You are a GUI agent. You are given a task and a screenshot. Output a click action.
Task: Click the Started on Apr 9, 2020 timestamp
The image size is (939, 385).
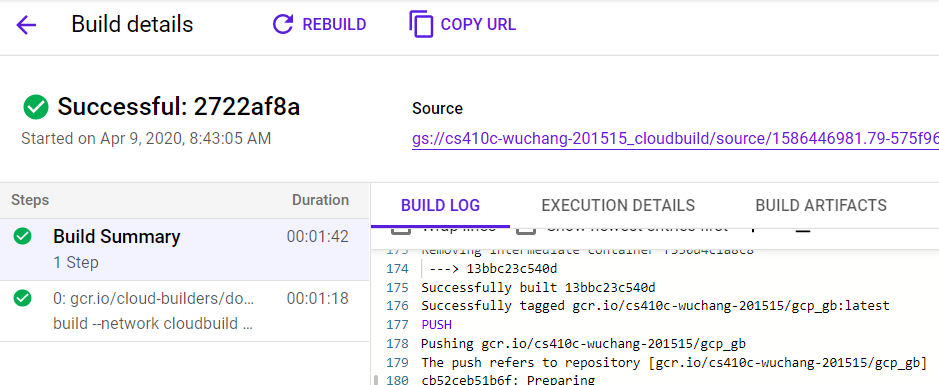[x=146, y=139]
